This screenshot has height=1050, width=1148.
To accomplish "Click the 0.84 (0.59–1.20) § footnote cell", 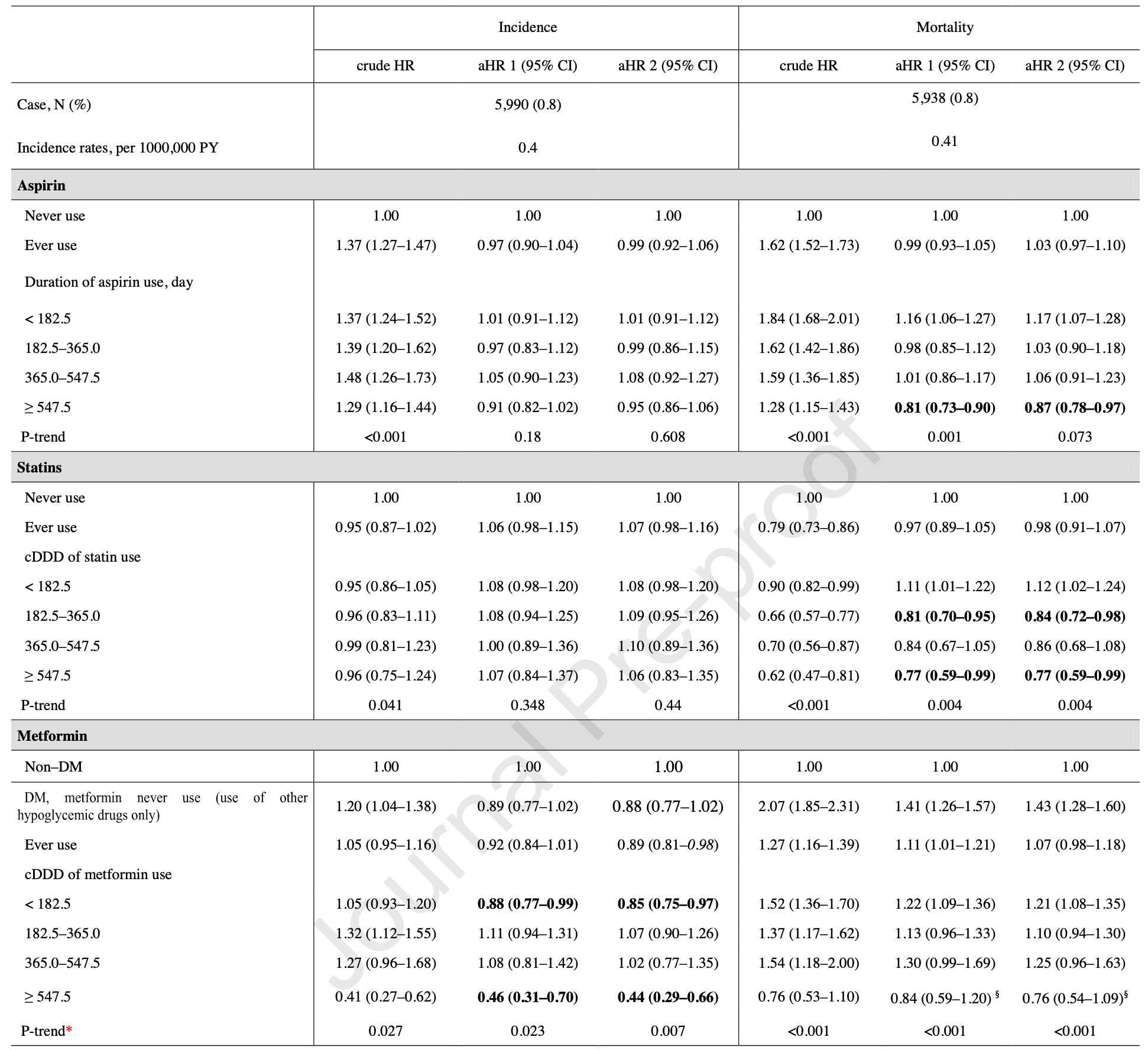I will 945,998.
